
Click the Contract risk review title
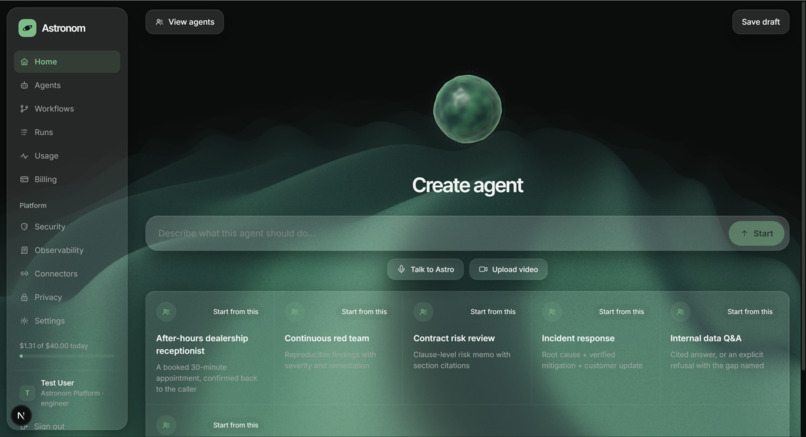[454, 338]
